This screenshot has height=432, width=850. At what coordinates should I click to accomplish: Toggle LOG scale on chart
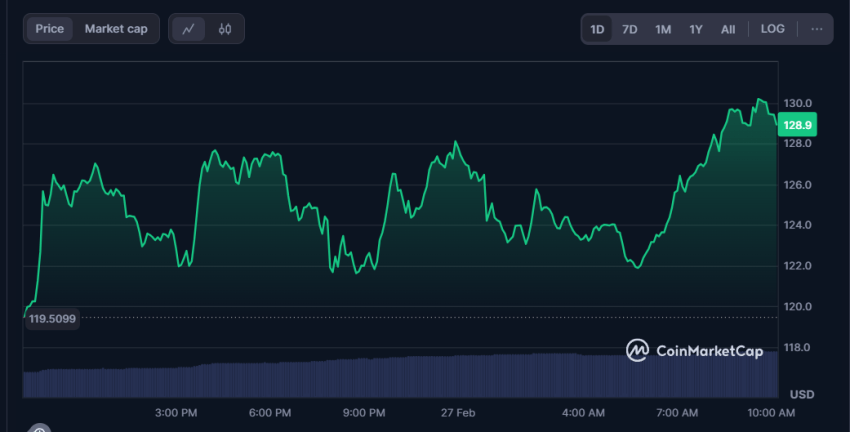coord(772,29)
